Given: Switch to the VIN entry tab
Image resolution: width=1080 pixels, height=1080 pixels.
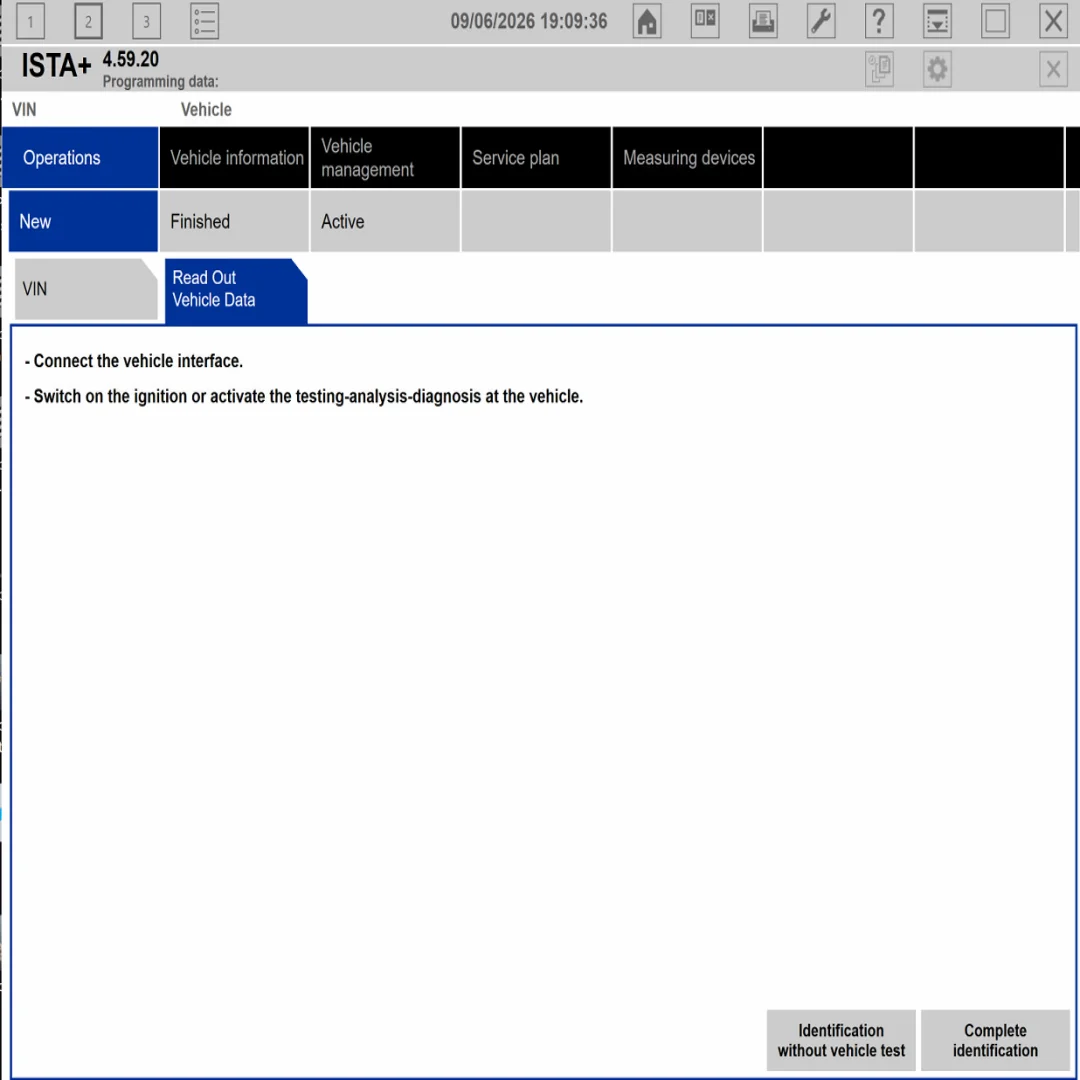Looking at the screenshot, I should [x=86, y=289].
